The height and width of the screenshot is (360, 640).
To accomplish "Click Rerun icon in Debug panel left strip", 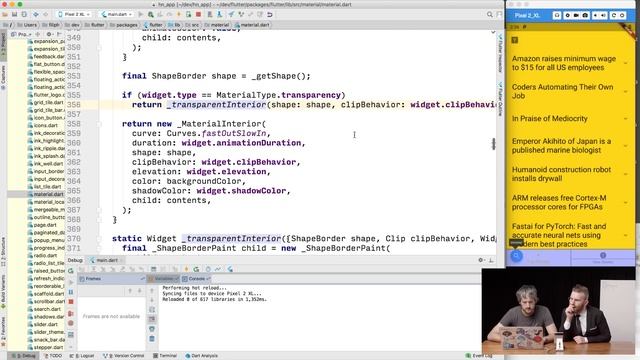I will coord(71,271).
